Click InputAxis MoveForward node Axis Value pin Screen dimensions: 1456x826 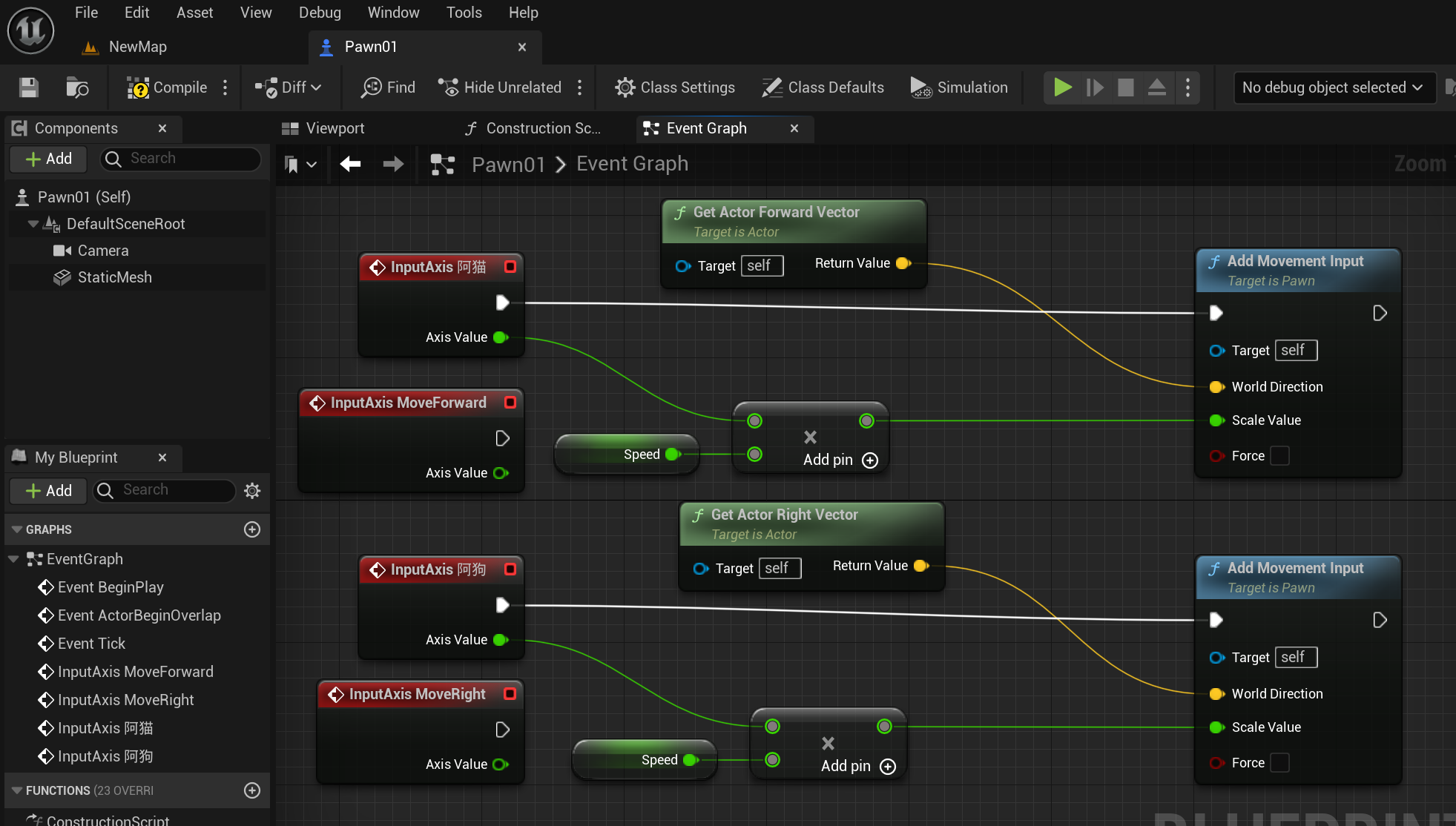click(x=501, y=473)
